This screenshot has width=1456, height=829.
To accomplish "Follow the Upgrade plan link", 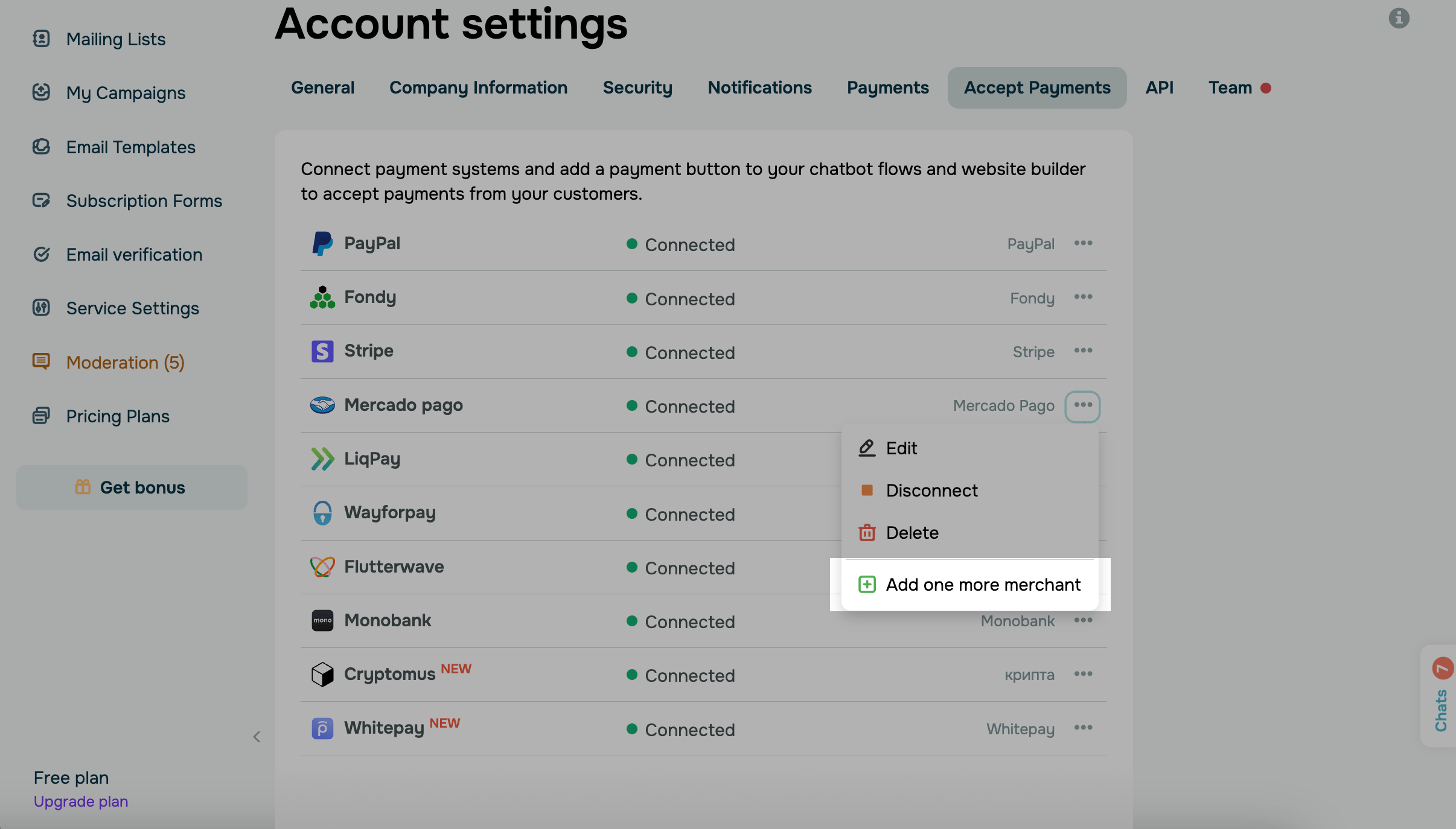I will pyautogui.click(x=81, y=801).
